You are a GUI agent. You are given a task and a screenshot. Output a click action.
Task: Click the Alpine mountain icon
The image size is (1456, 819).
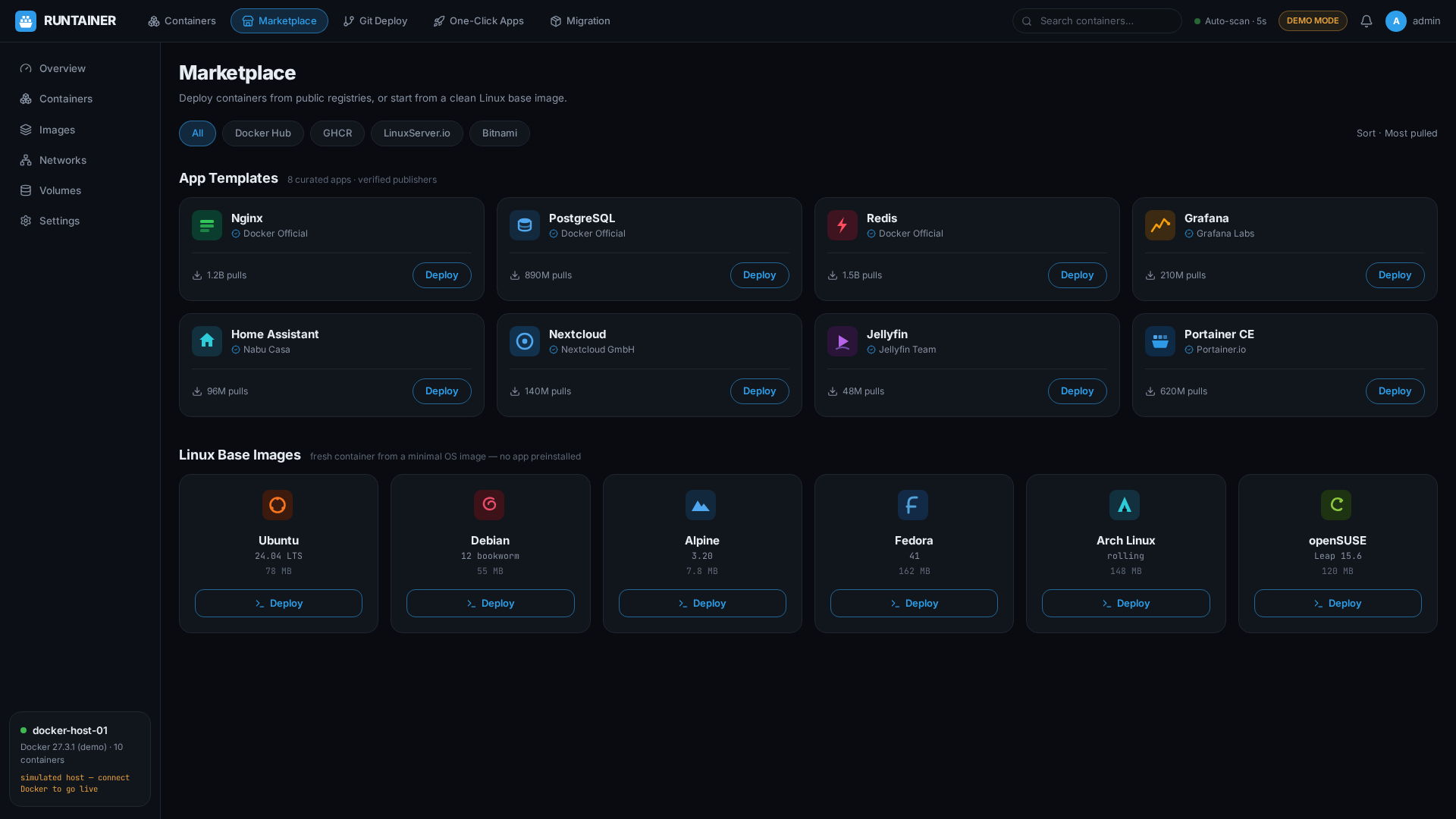(701, 505)
